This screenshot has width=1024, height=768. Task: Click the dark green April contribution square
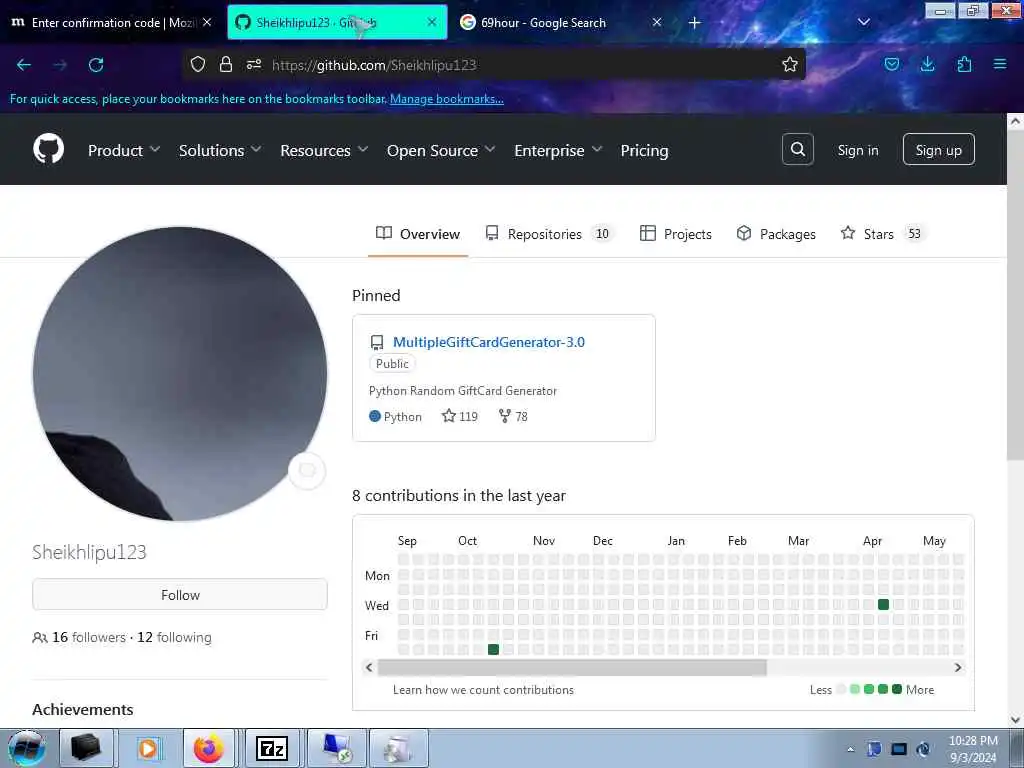(884, 605)
